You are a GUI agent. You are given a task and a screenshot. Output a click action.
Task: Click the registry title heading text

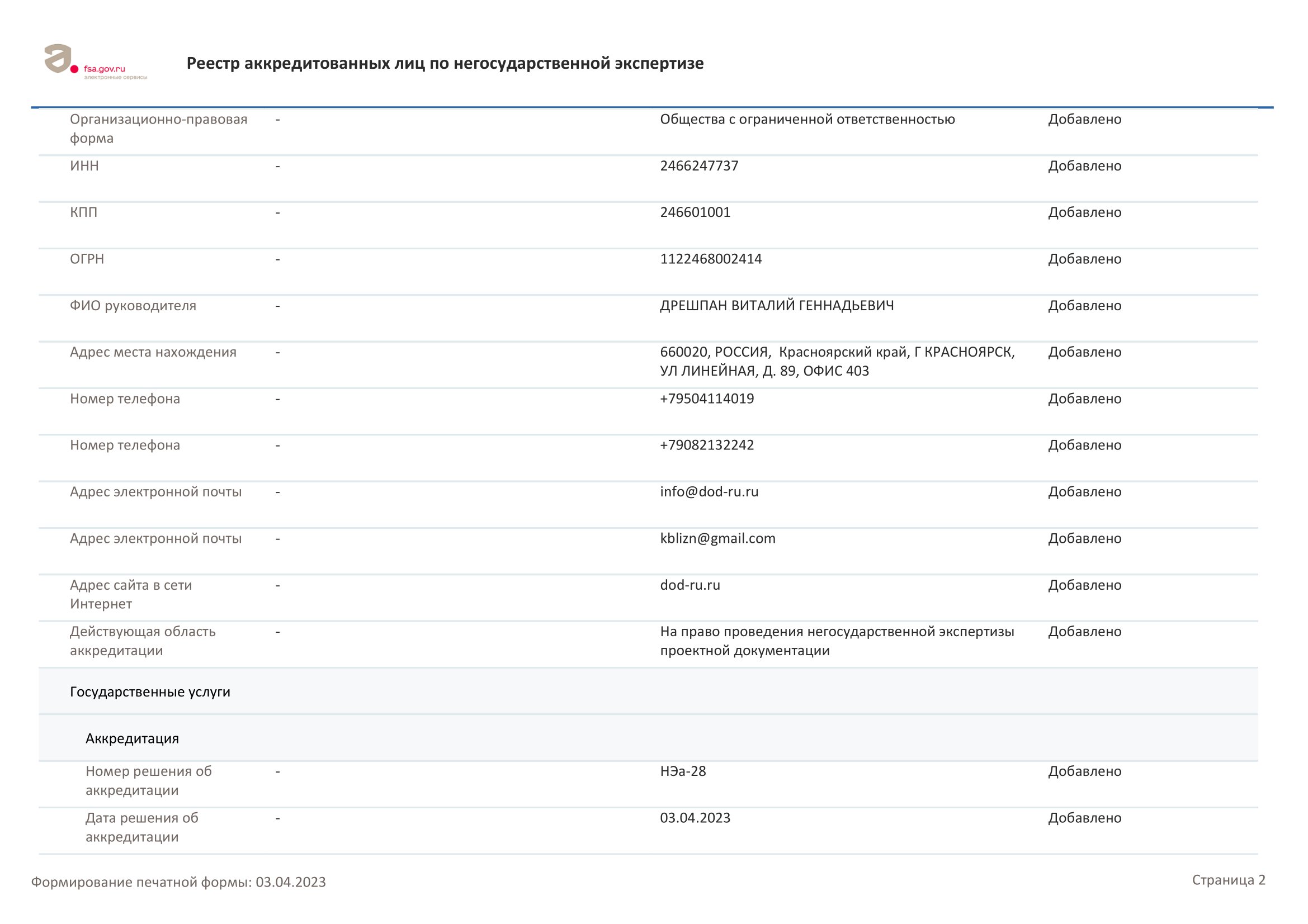445,63
